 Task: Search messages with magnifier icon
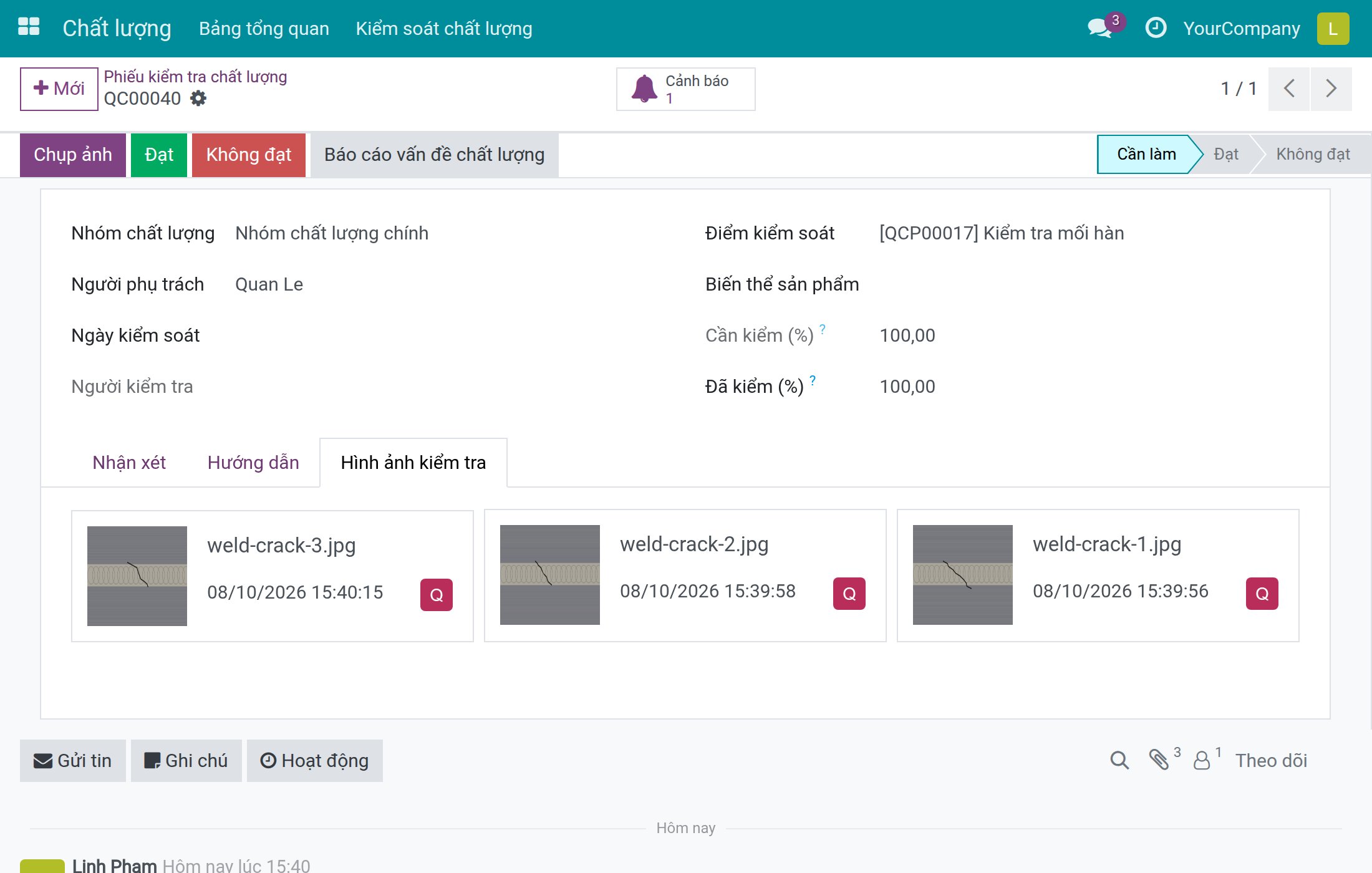click(1119, 760)
